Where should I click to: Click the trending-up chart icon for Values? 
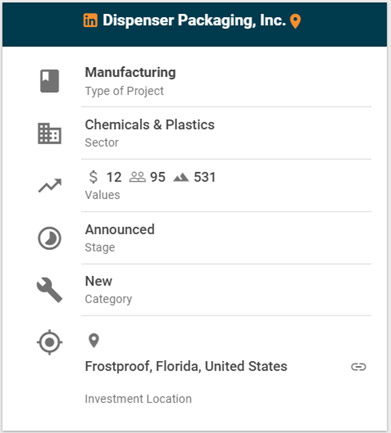[50, 186]
